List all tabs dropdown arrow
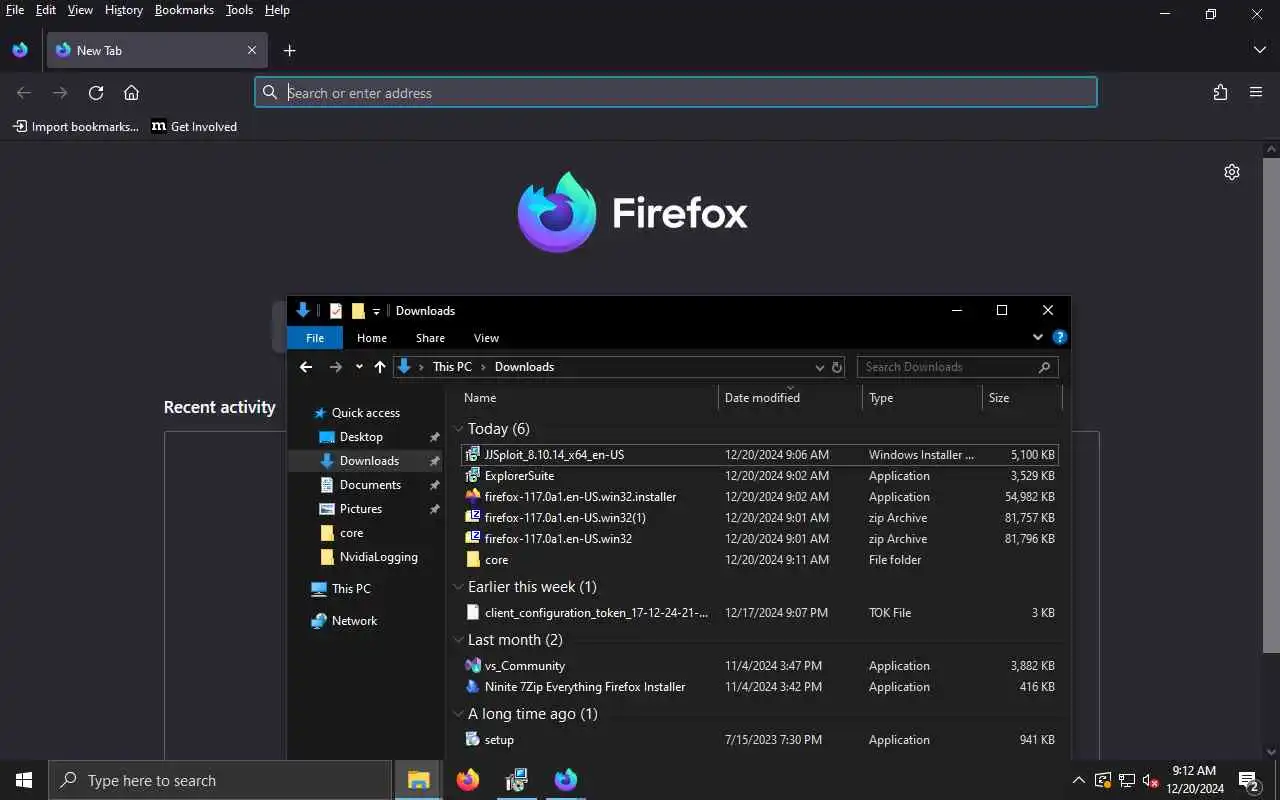Image resolution: width=1280 pixels, height=800 pixels. pos(1259,50)
